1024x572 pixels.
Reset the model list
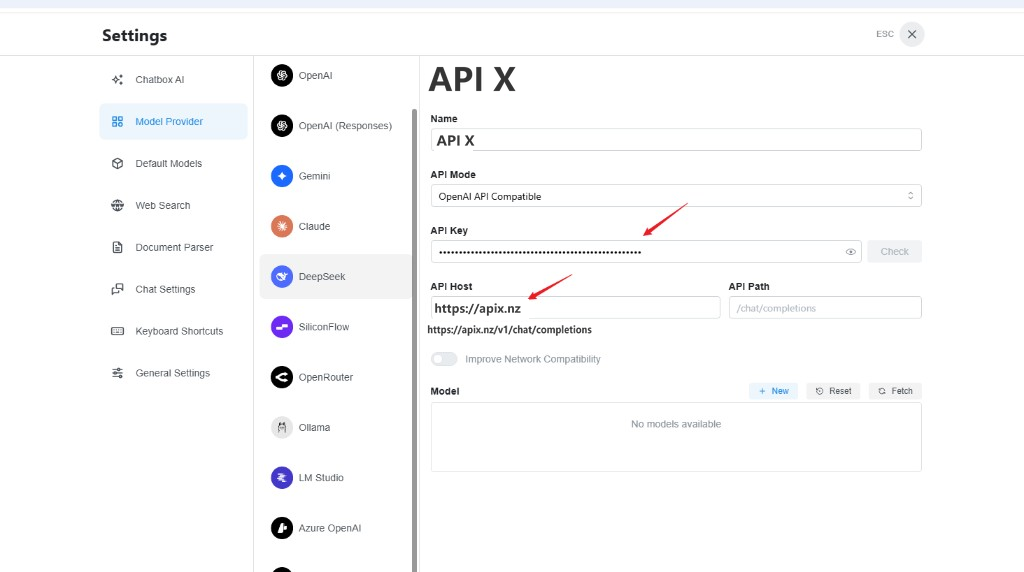tap(833, 391)
